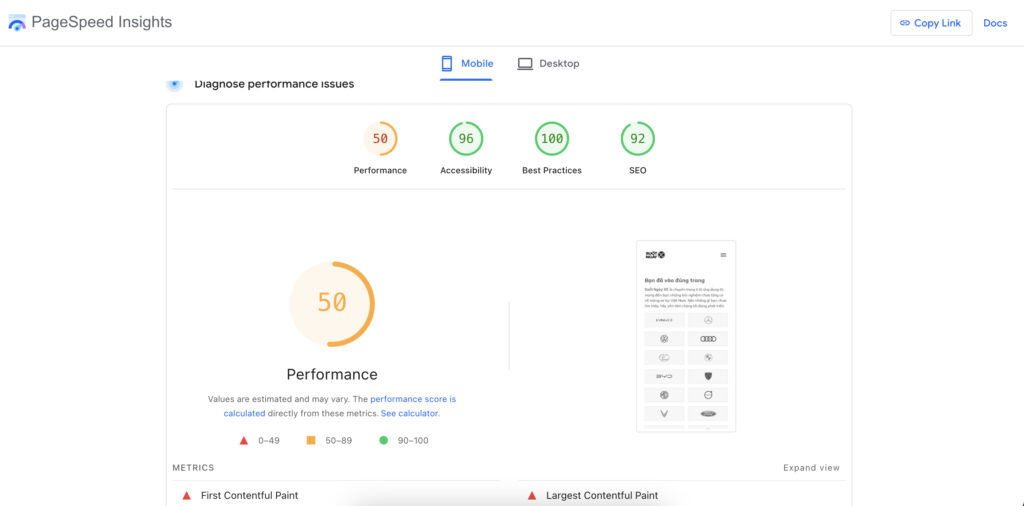1024x506 pixels.
Task: Open the 'performance score is calculated' link
Action: [340, 406]
